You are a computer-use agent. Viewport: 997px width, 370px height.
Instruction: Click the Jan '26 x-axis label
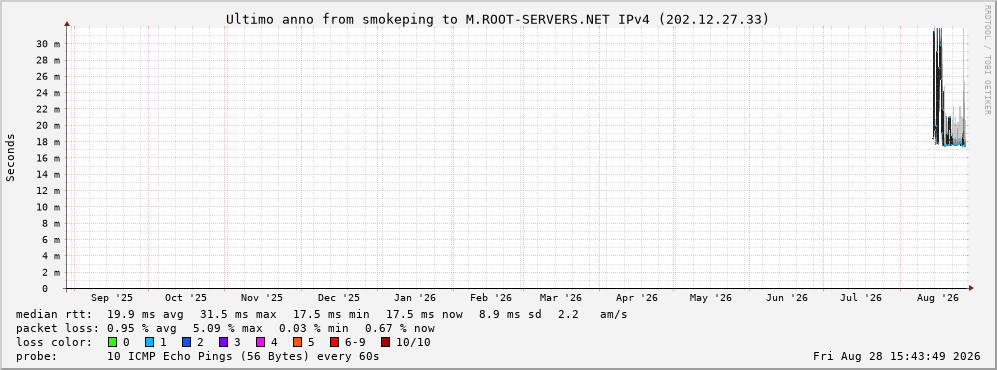pos(415,298)
